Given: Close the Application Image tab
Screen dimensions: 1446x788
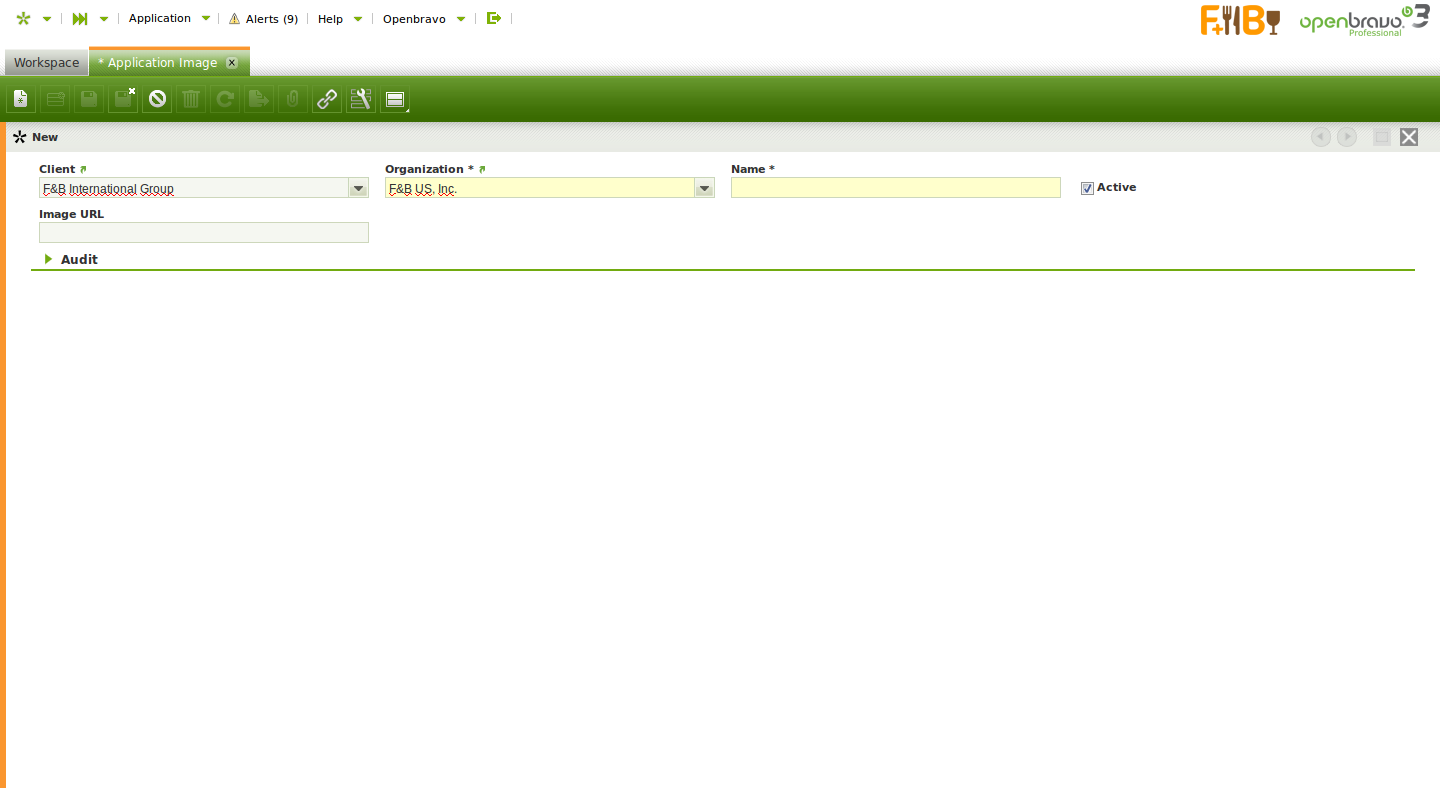Looking at the screenshot, I should pos(232,62).
